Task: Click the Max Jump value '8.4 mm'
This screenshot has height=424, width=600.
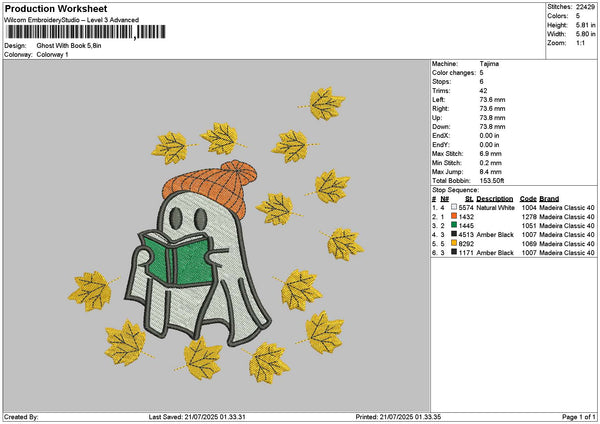Action: (490, 172)
